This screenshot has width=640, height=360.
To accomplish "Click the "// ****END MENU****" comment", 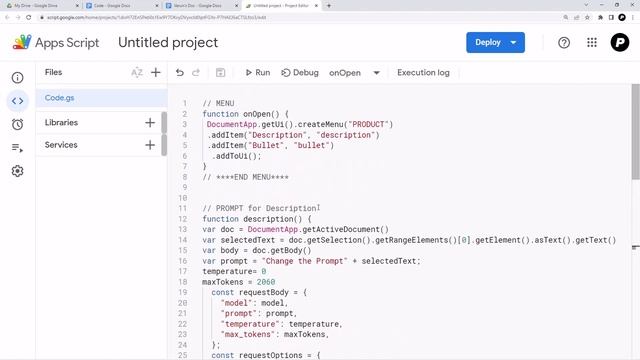I will point(245,177).
